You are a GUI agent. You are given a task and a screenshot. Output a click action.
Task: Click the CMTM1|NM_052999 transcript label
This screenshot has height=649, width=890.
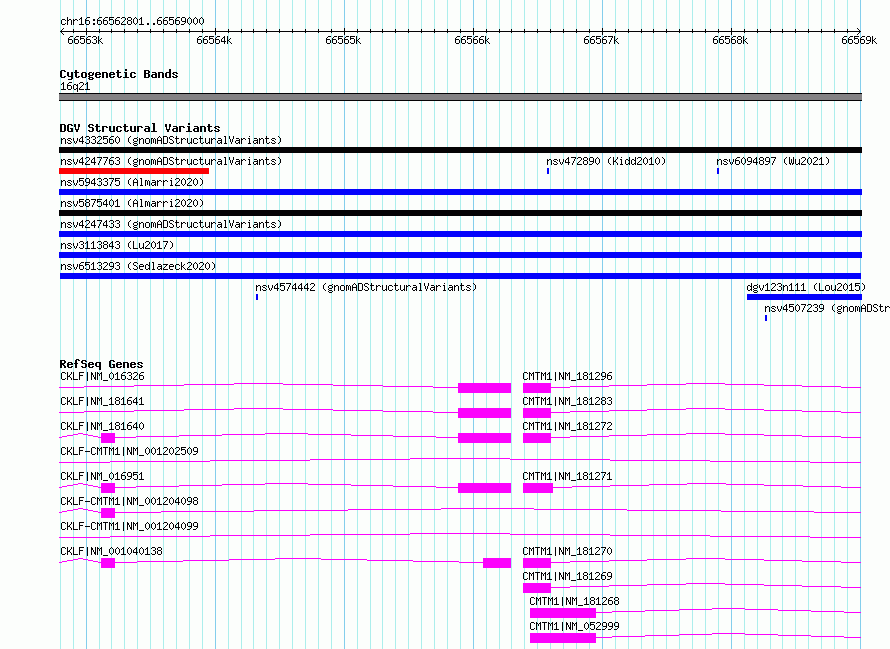pos(574,626)
